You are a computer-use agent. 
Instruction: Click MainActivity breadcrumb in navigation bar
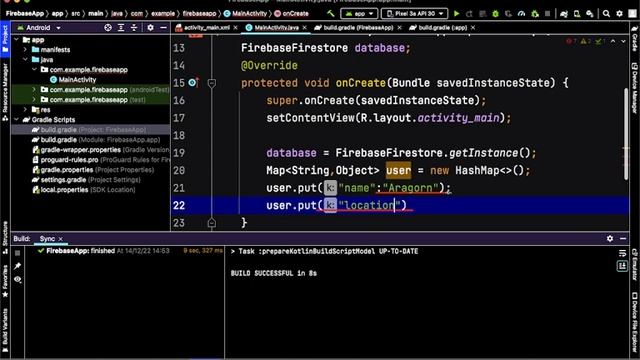coord(245,13)
